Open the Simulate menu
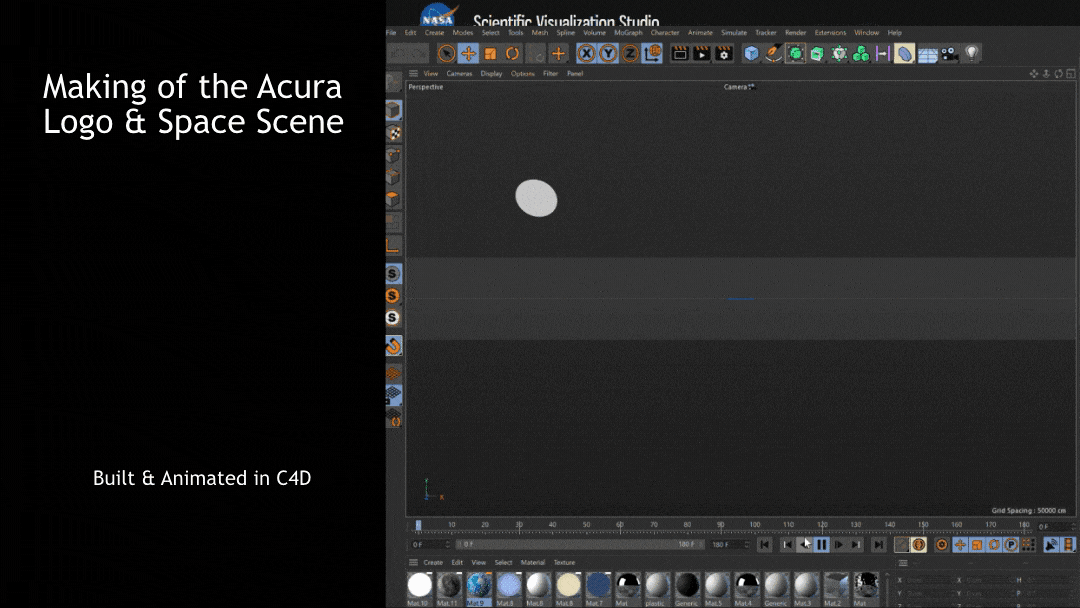Viewport: 1080px width, 608px height. (x=734, y=32)
